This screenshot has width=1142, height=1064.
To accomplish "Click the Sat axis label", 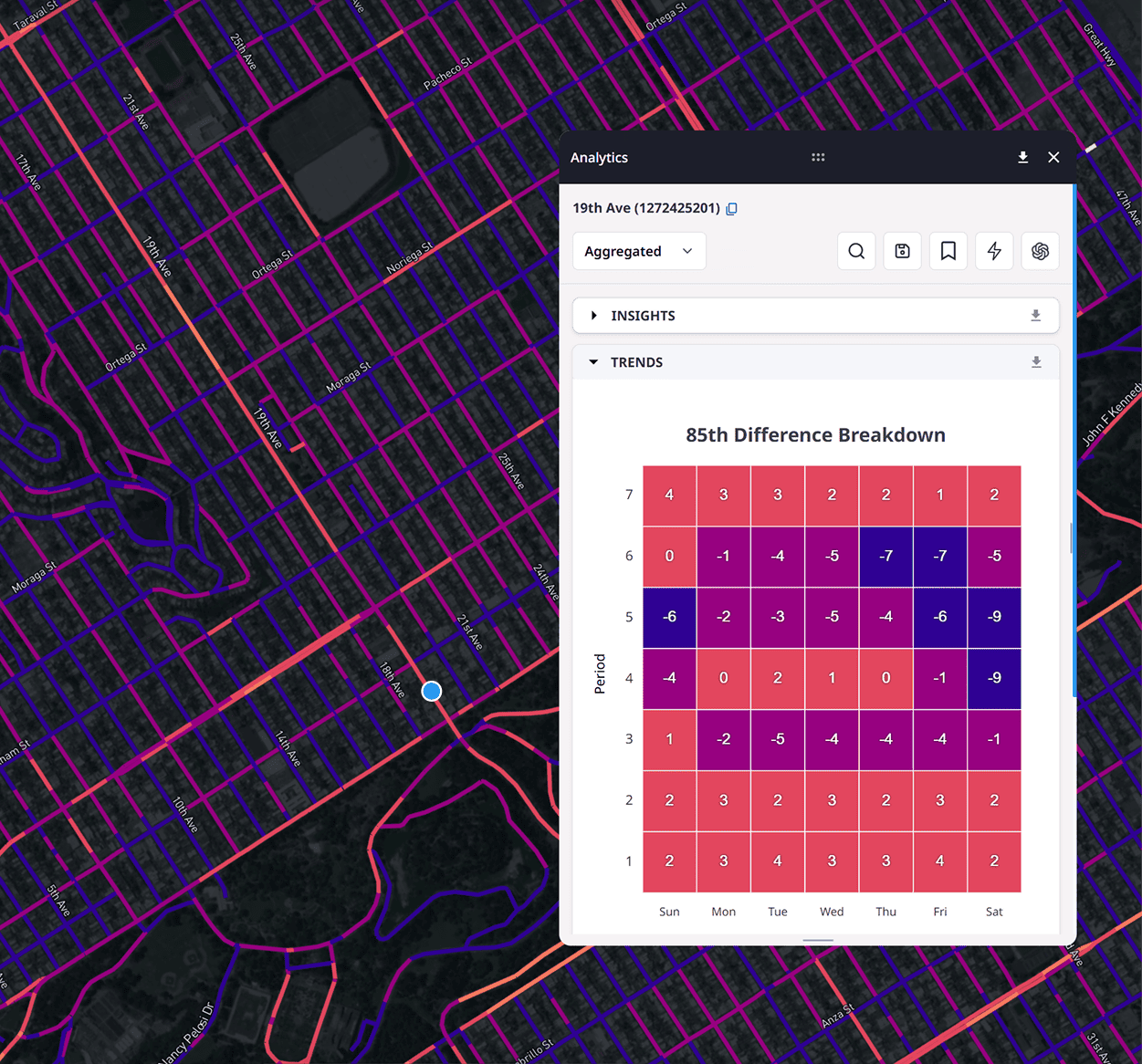I will click(994, 912).
